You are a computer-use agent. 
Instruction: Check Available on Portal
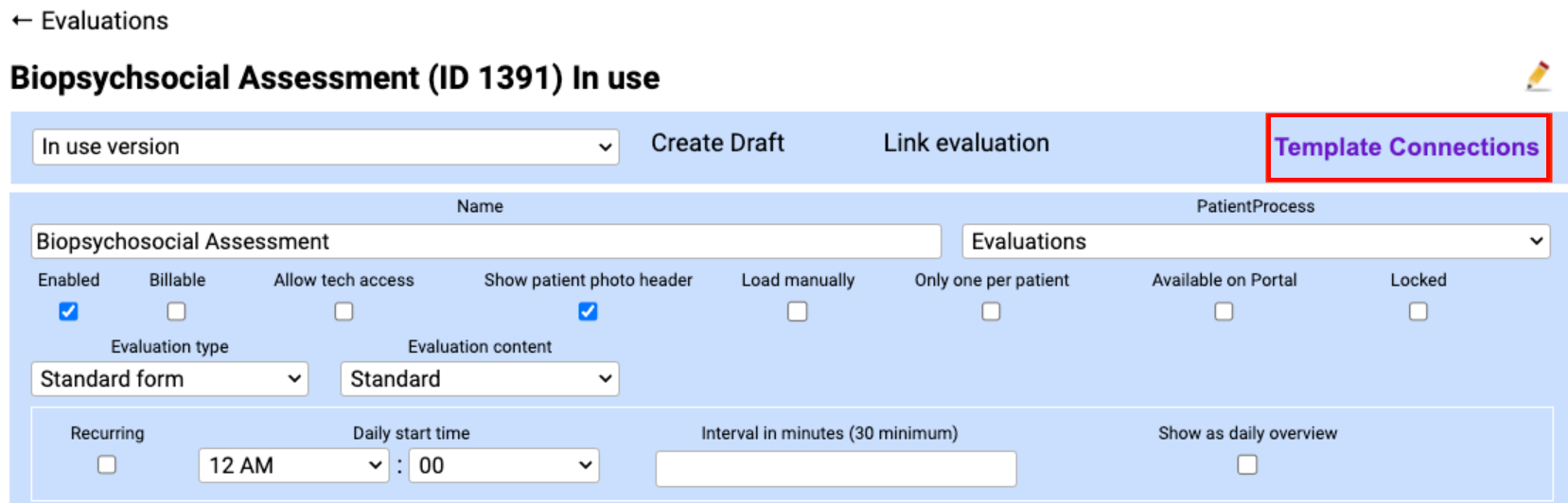click(x=1224, y=312)
